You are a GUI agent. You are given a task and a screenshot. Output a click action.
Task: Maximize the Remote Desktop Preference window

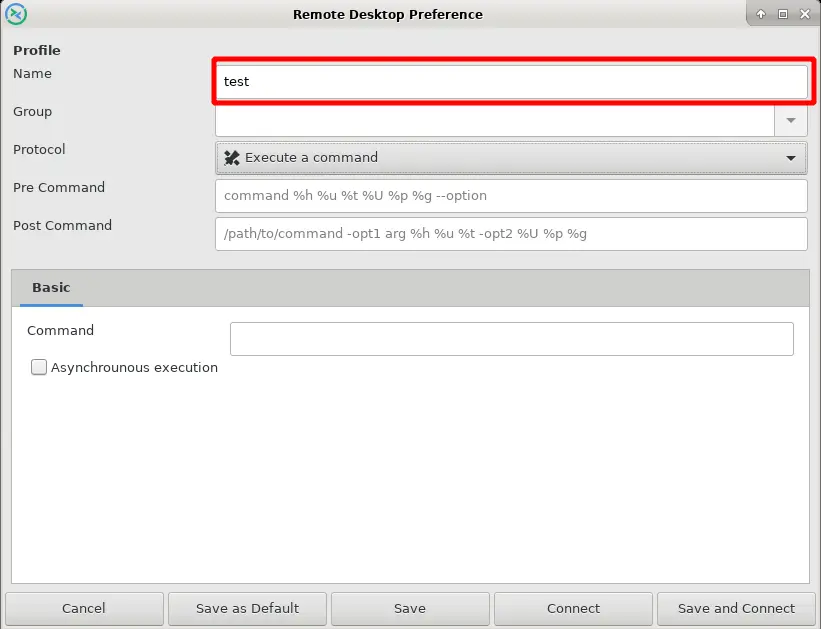[x=783, y=14]
